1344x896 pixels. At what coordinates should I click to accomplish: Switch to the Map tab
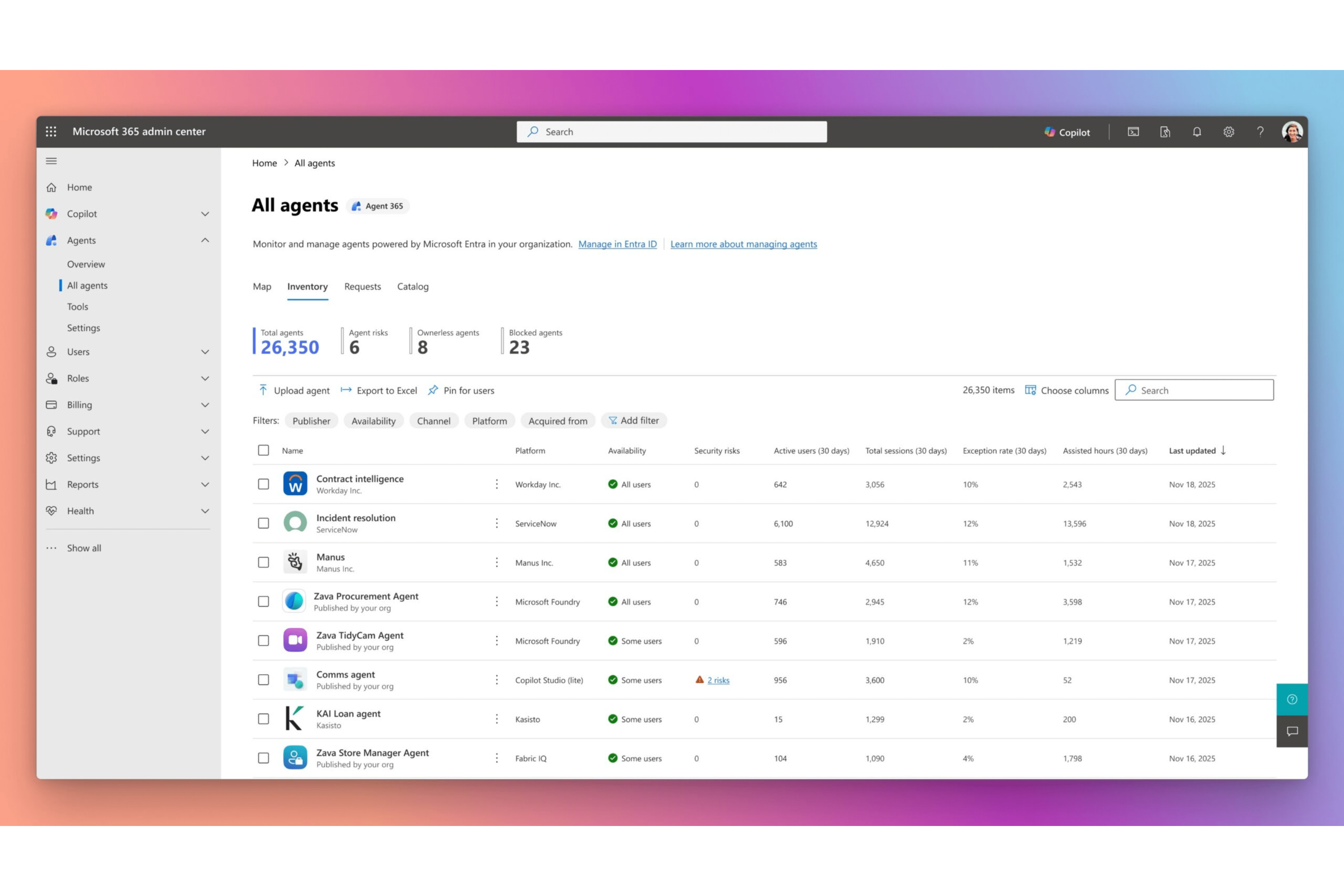262,286
